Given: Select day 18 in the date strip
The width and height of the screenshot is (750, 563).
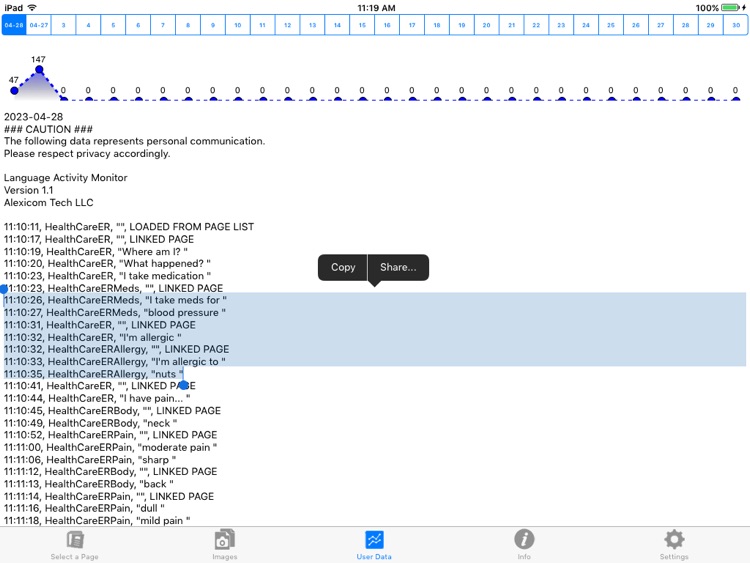Looking at the screenshot, I should 437,25.
